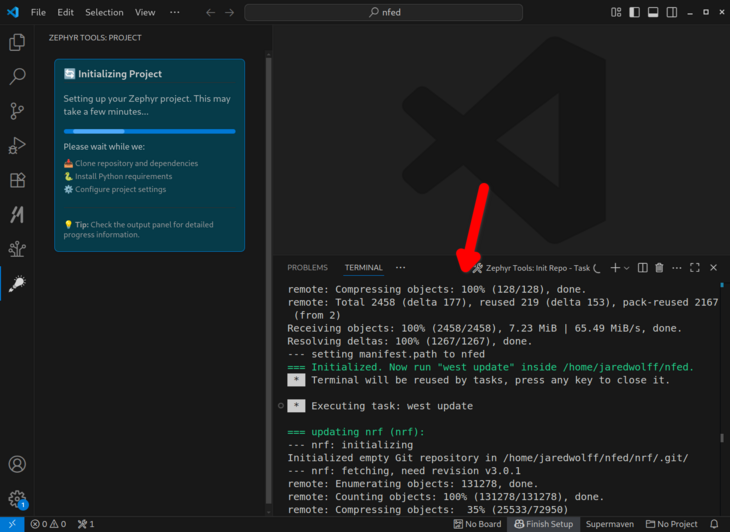Open the Source Control view
Viewport: 730px width, 532px height.
pos(17,111)
